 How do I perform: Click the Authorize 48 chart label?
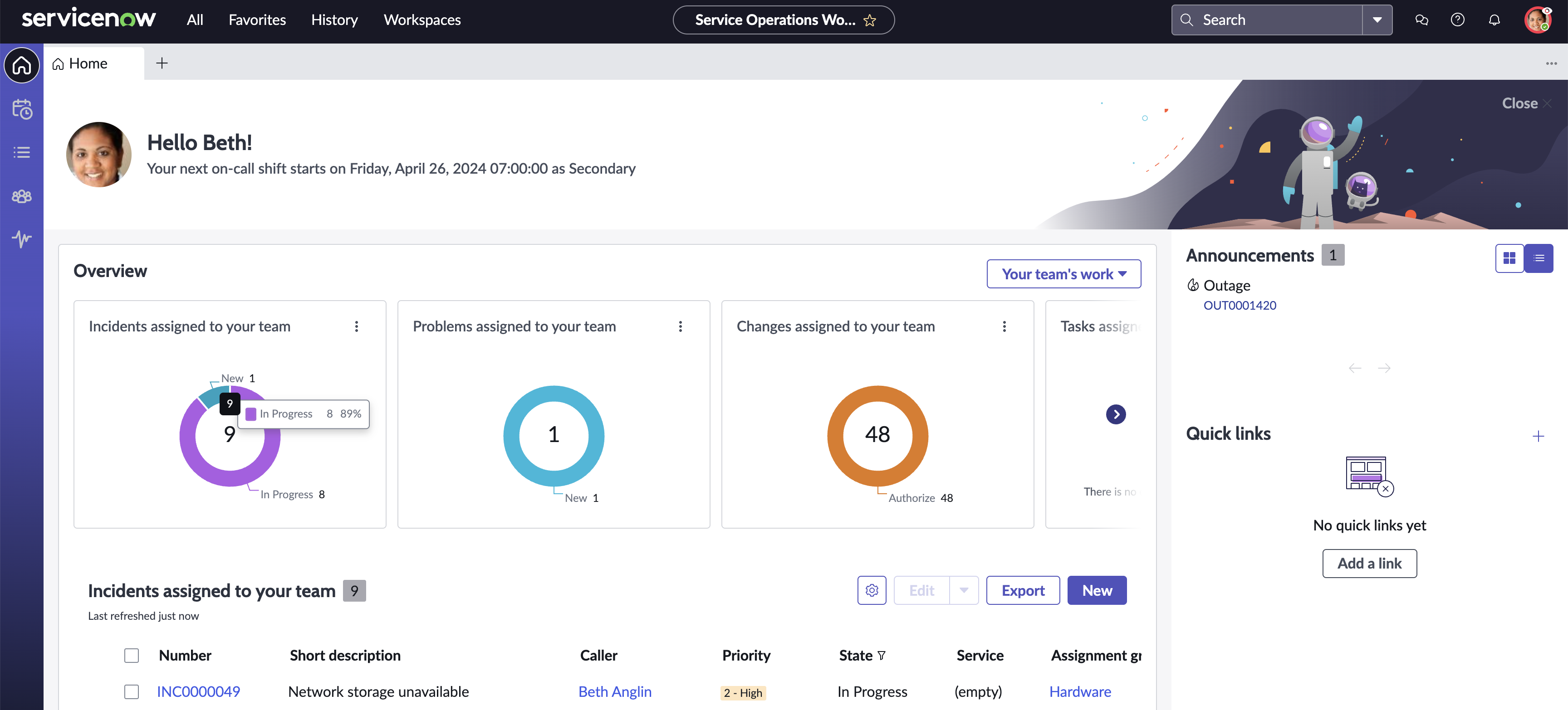(x=921, y=498)
